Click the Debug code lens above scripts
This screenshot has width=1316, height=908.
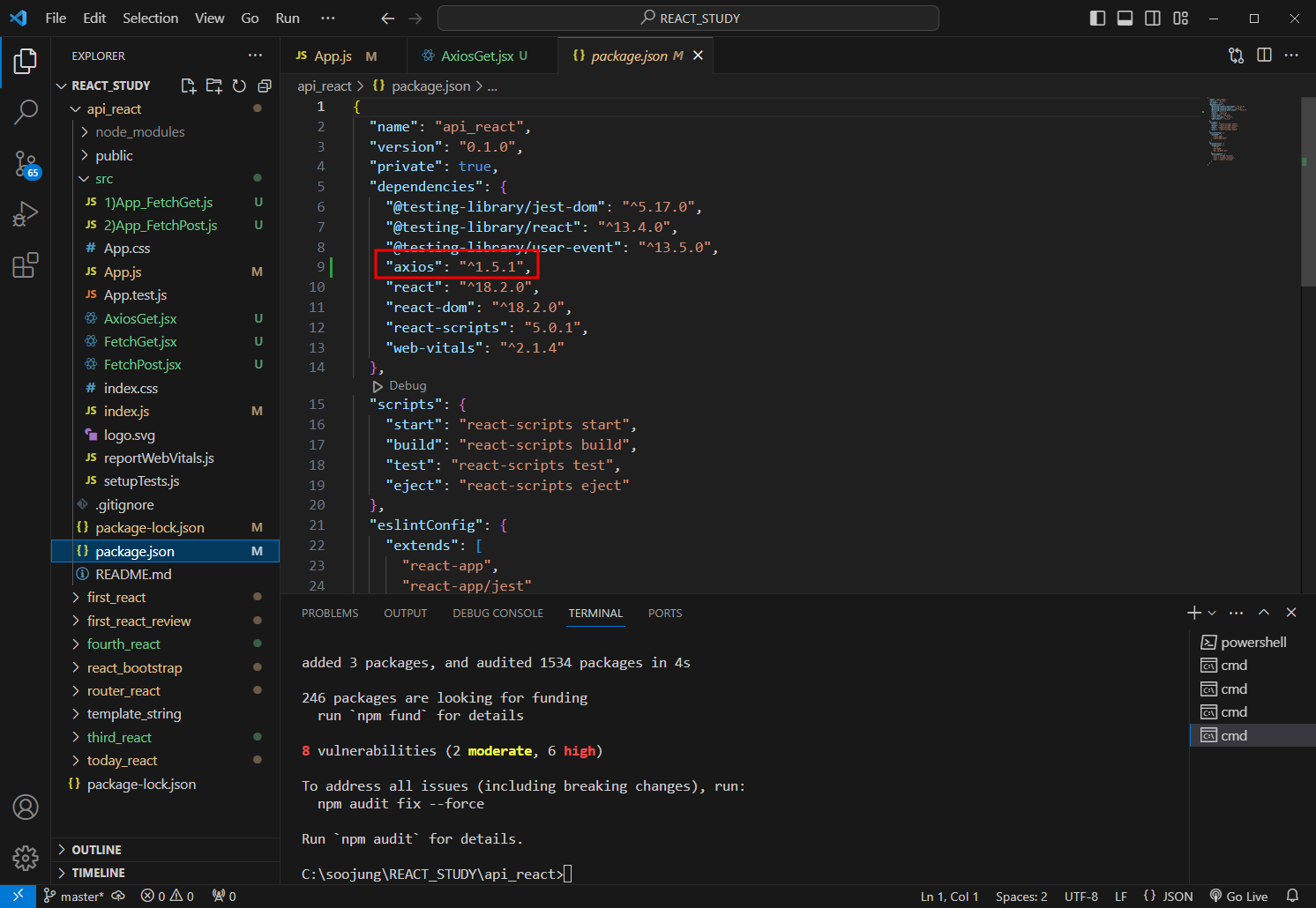408,385
